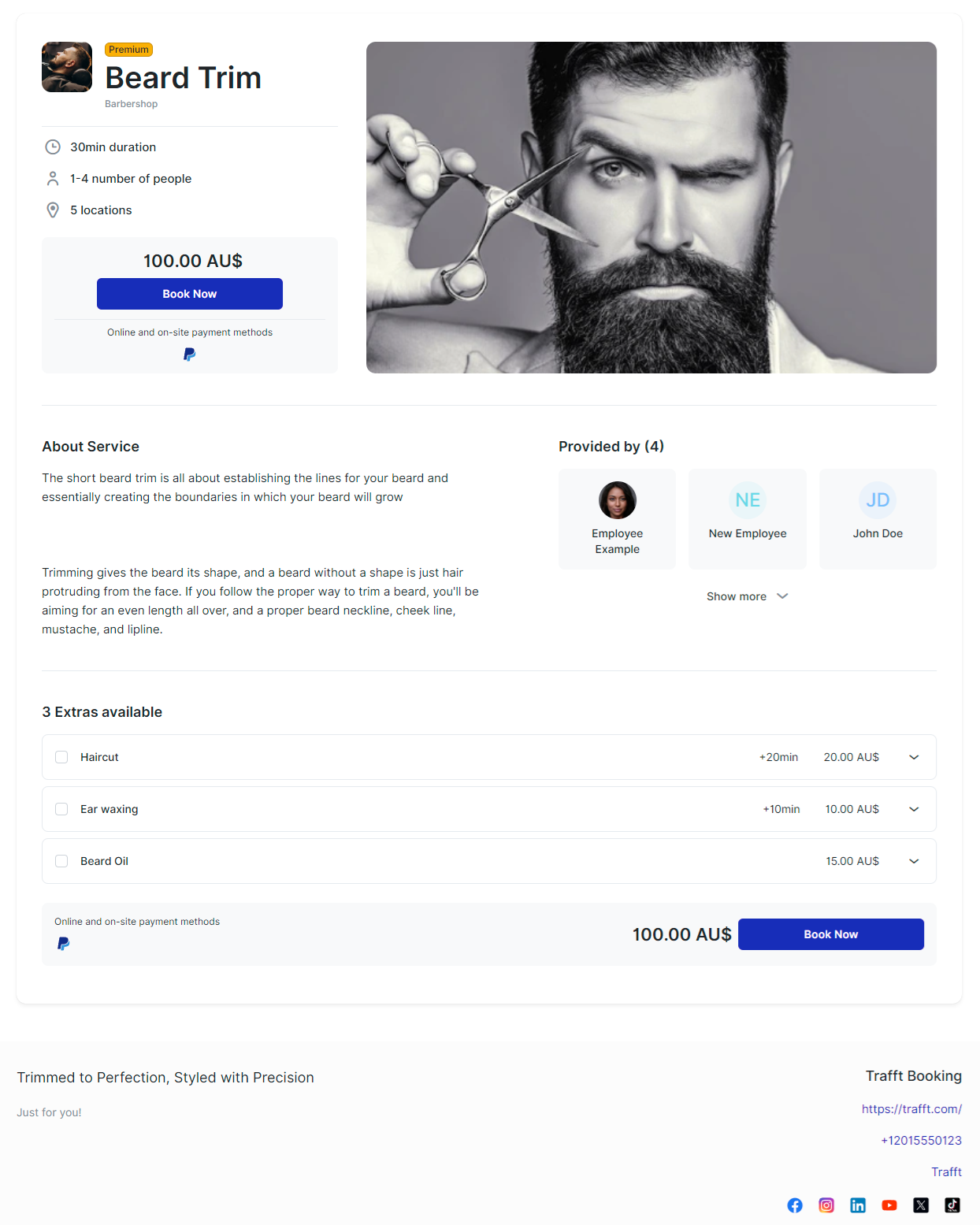Click the PayPal icon under top Book Now
This screenshot has width=980, height=1225.
coord(190,355)
